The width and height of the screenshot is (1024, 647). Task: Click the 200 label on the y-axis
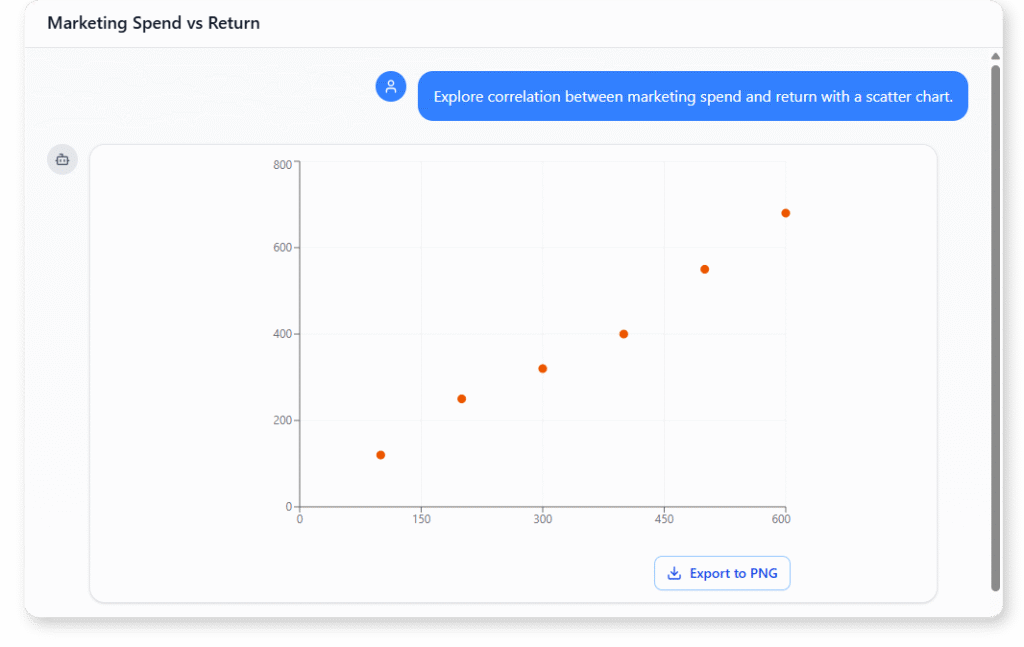[x=282, y=420]
